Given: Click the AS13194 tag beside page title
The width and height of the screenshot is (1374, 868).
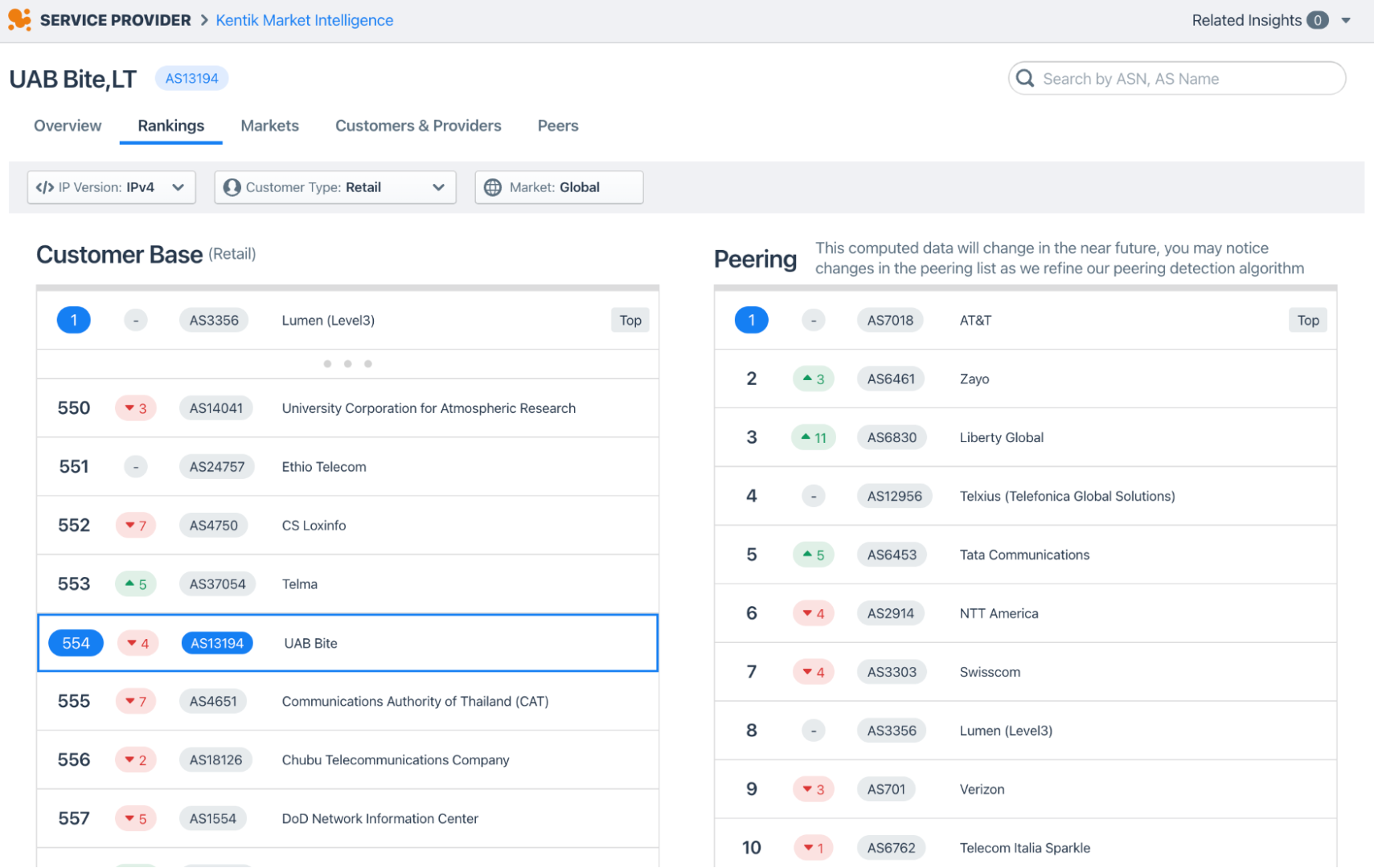Looking at the screenshot, I should pos(191,78).
